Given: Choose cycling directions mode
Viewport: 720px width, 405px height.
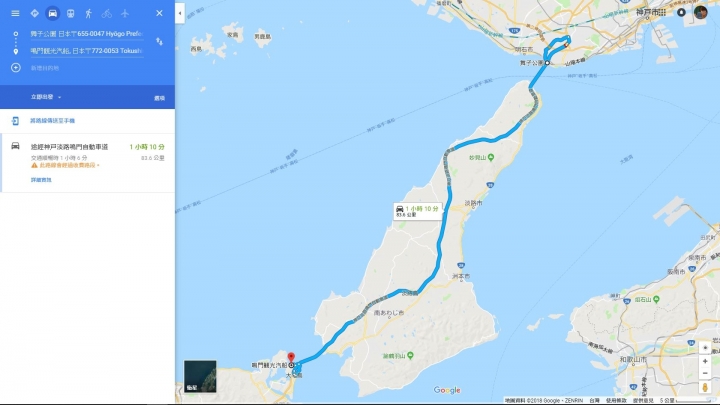Looking at the screenshot, I should [x=107, y=13].
